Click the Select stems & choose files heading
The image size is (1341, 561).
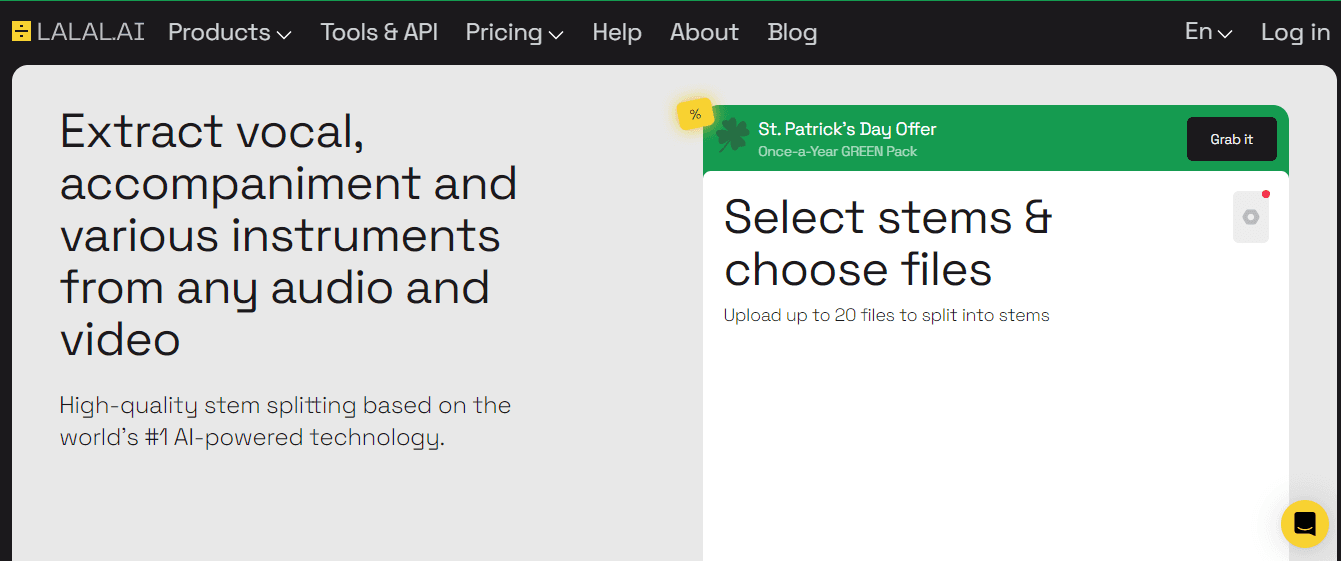tap(887, 243)
